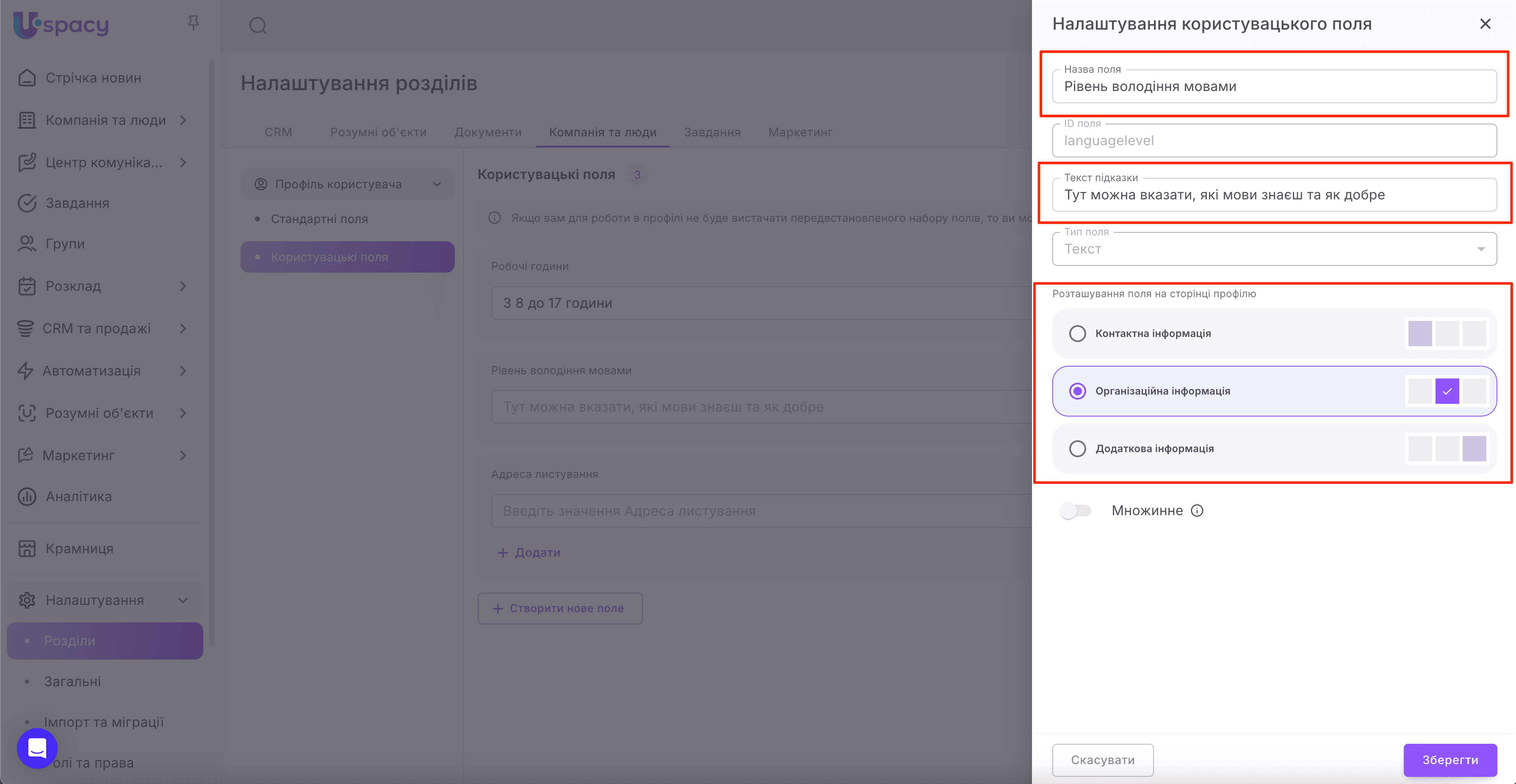Switch to the Розумні об'єкти tab
Image resolution: width=1516 pixels, height=784 pixels.
(x=378, y=133)
